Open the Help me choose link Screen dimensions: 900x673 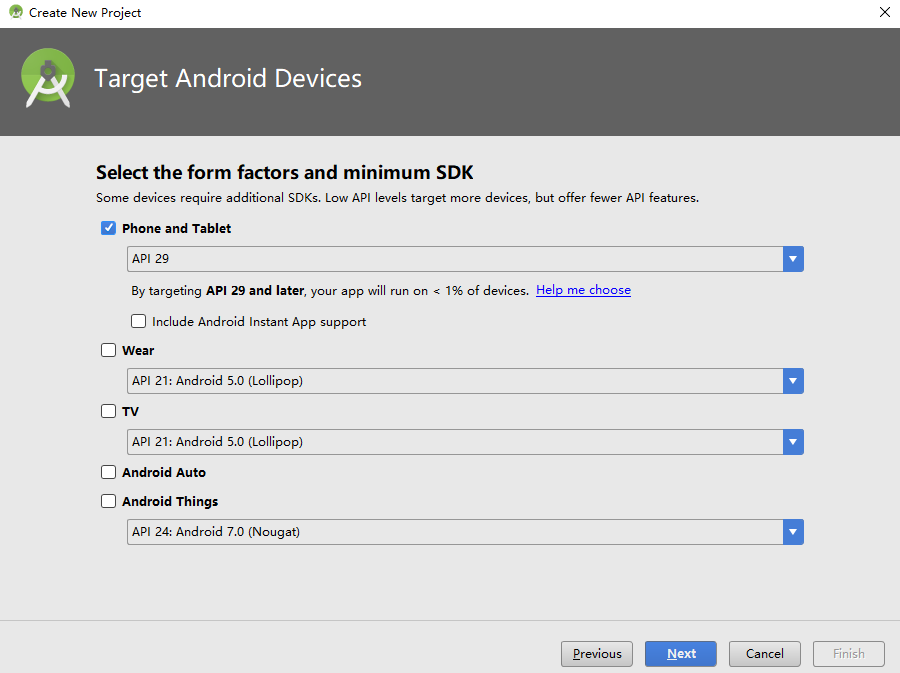583,290
